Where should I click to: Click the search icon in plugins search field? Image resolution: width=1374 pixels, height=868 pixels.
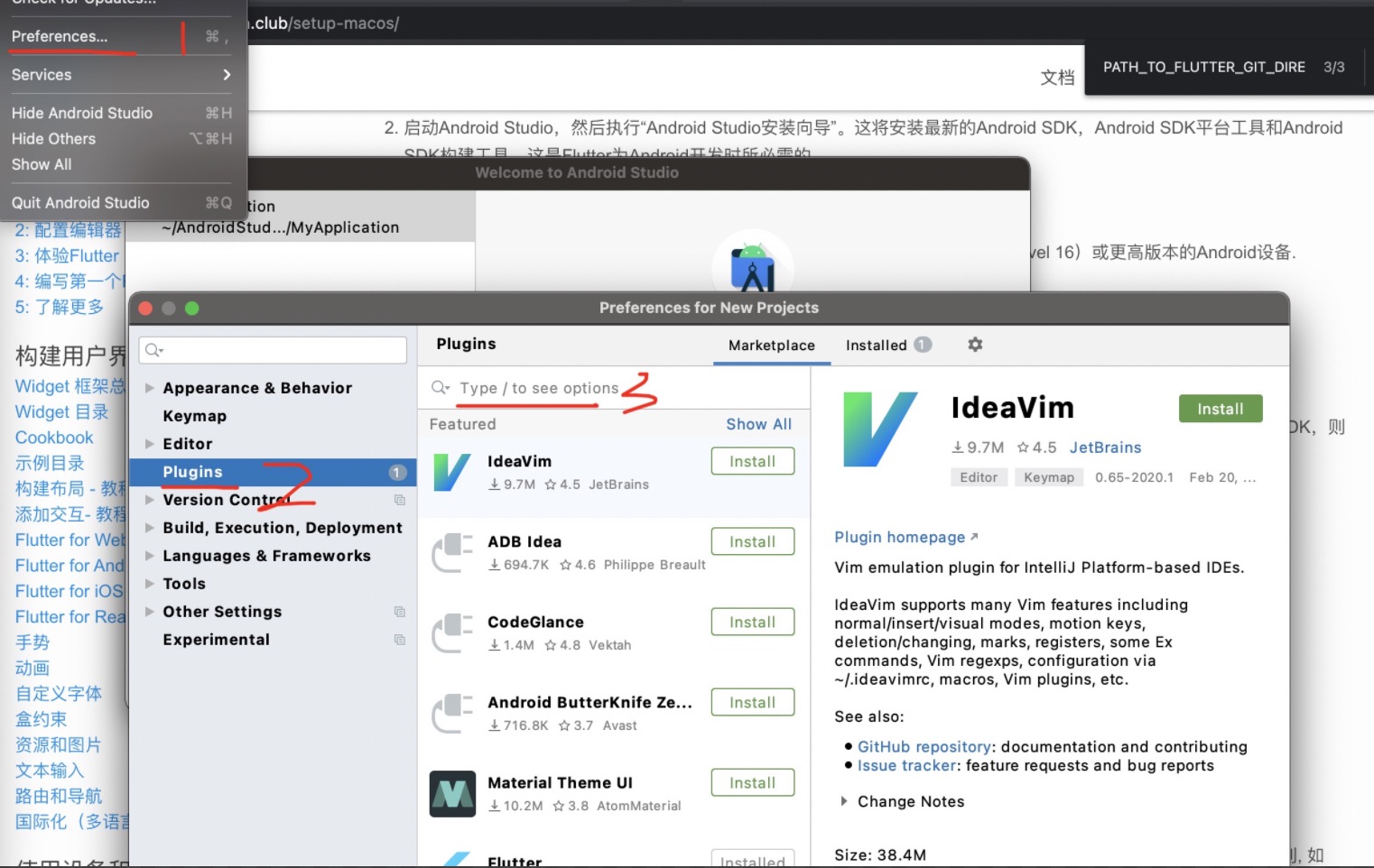(441, 388)
